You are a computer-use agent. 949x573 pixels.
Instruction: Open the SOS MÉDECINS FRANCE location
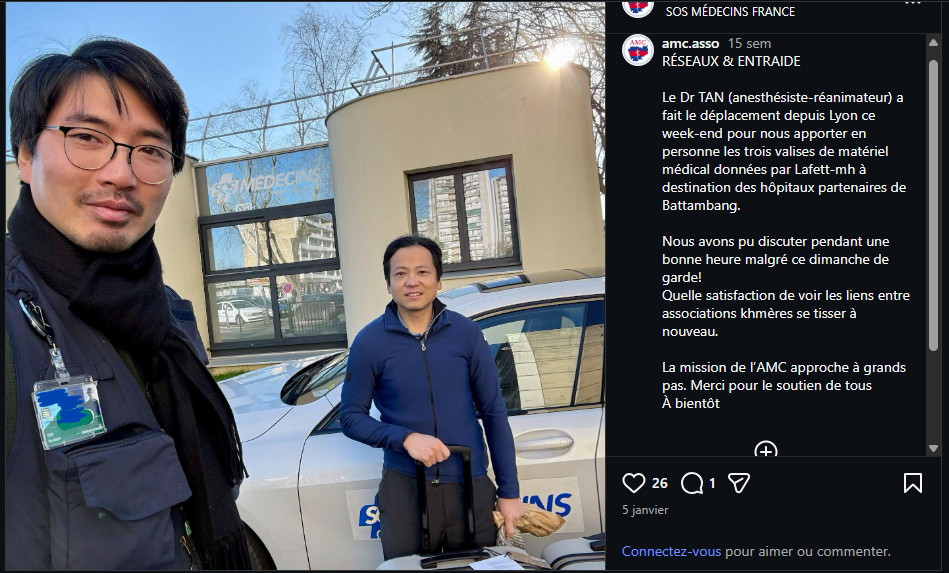(730, 11)
